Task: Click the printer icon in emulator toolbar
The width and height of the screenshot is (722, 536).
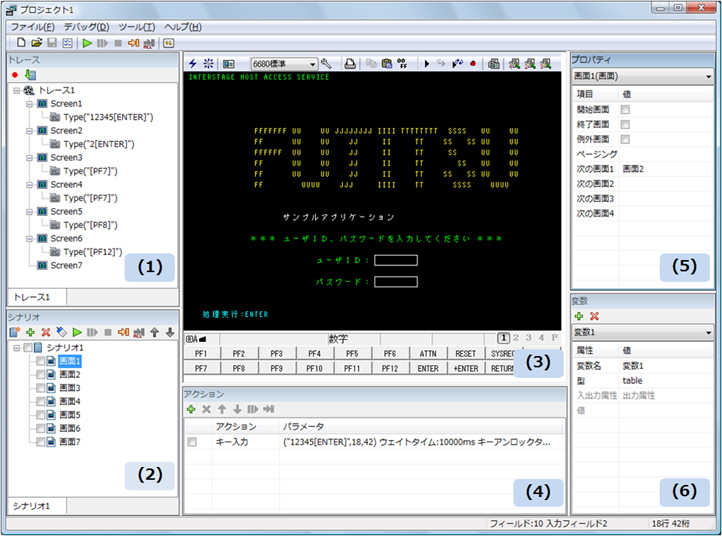Action: click(x=350, y=63)
